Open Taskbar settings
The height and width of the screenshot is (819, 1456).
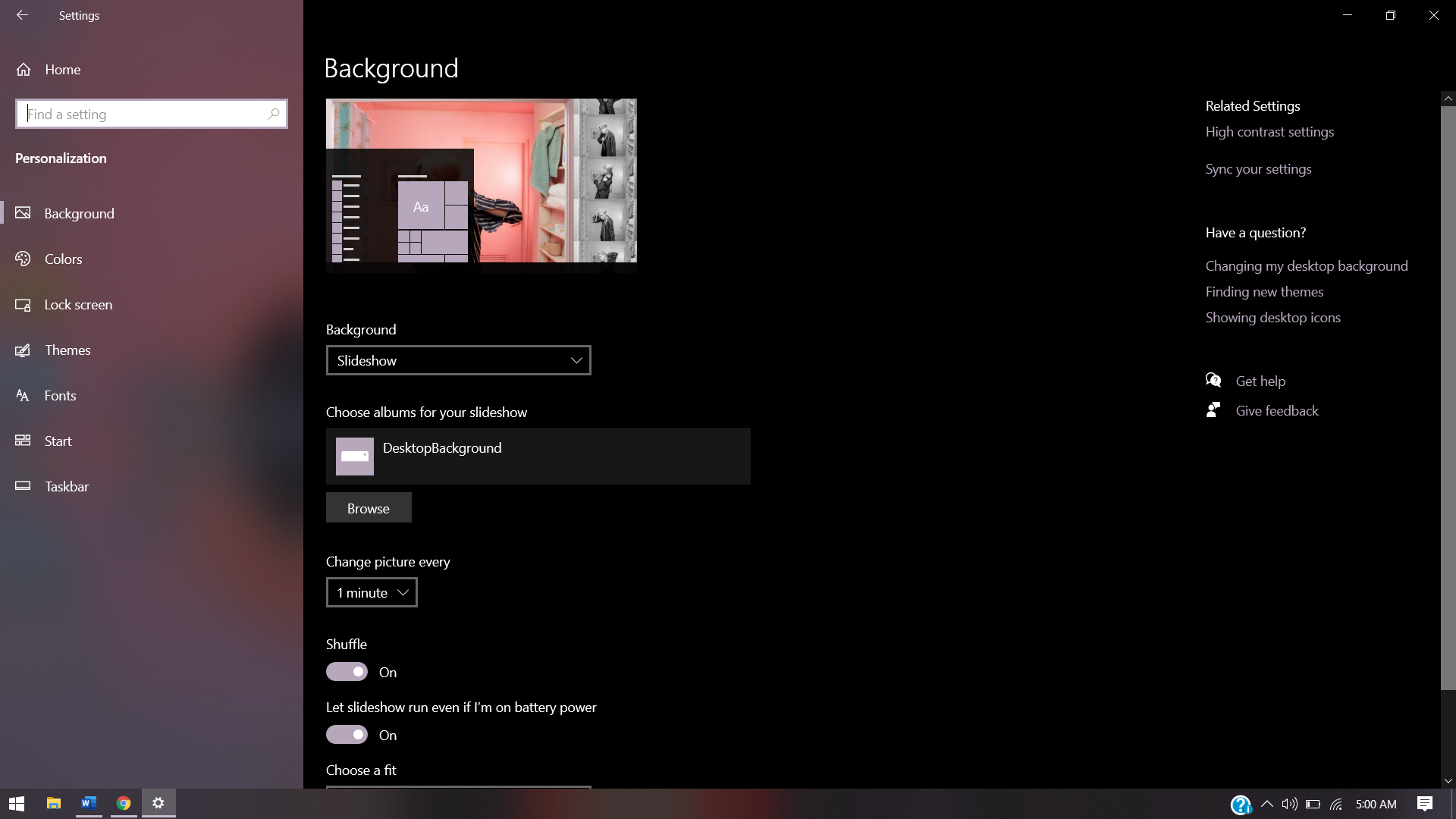pos(67,486)
